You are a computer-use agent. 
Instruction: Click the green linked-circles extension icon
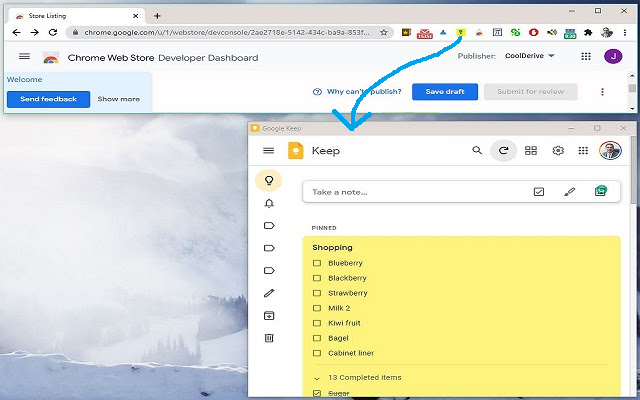tap(515, 32)
